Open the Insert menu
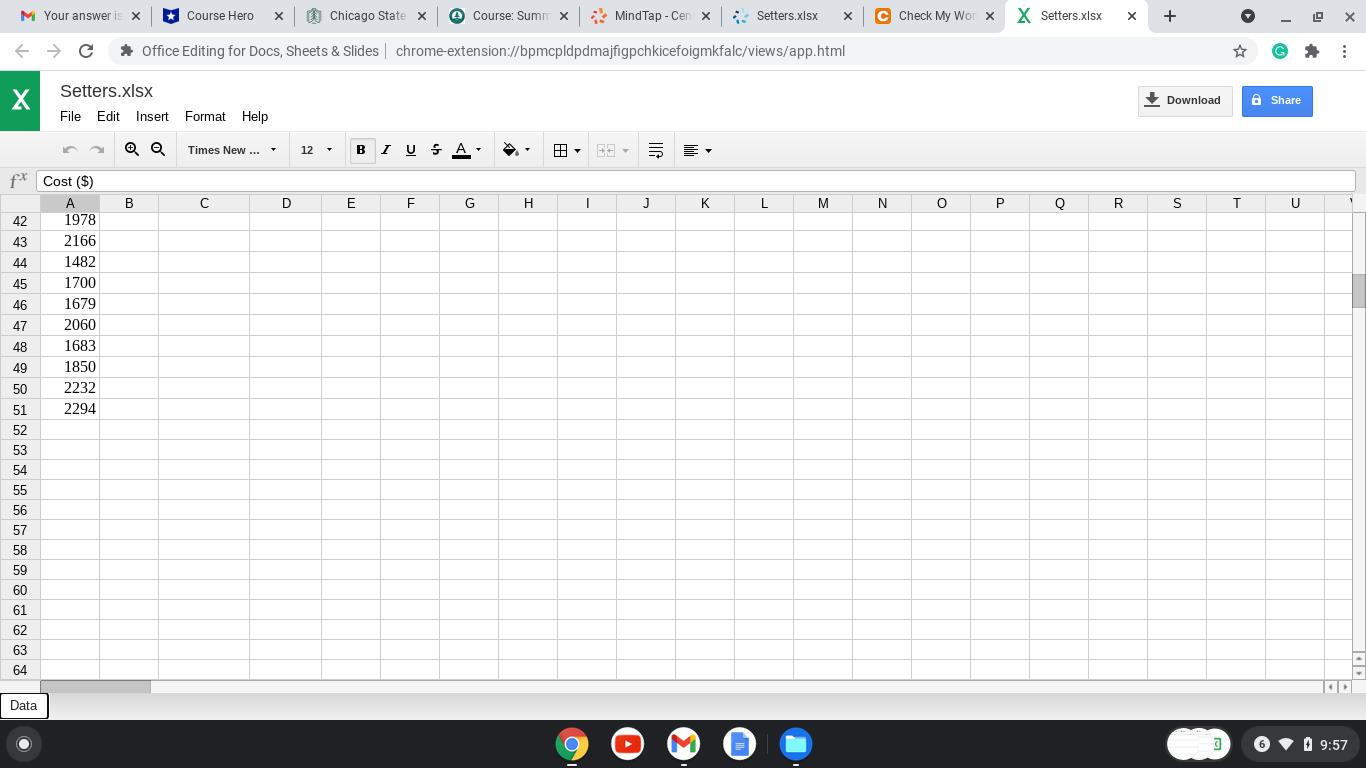Viewport: 1366px width, 768px height. click(152, 116)
